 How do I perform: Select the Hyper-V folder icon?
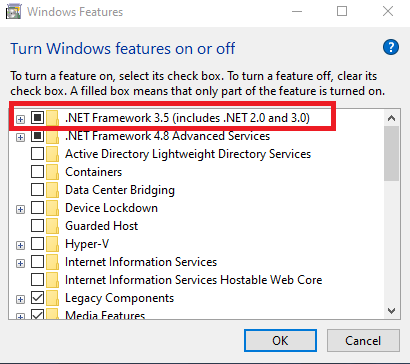point(52,244)
